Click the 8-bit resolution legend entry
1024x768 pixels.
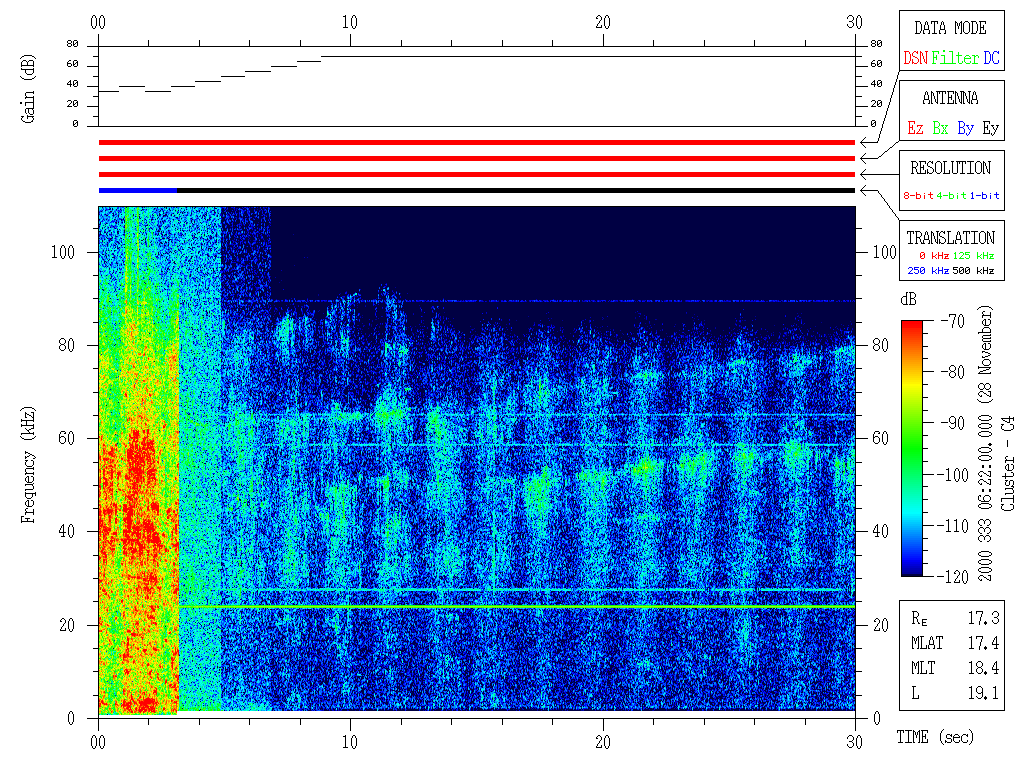click(x=918, y=196)
